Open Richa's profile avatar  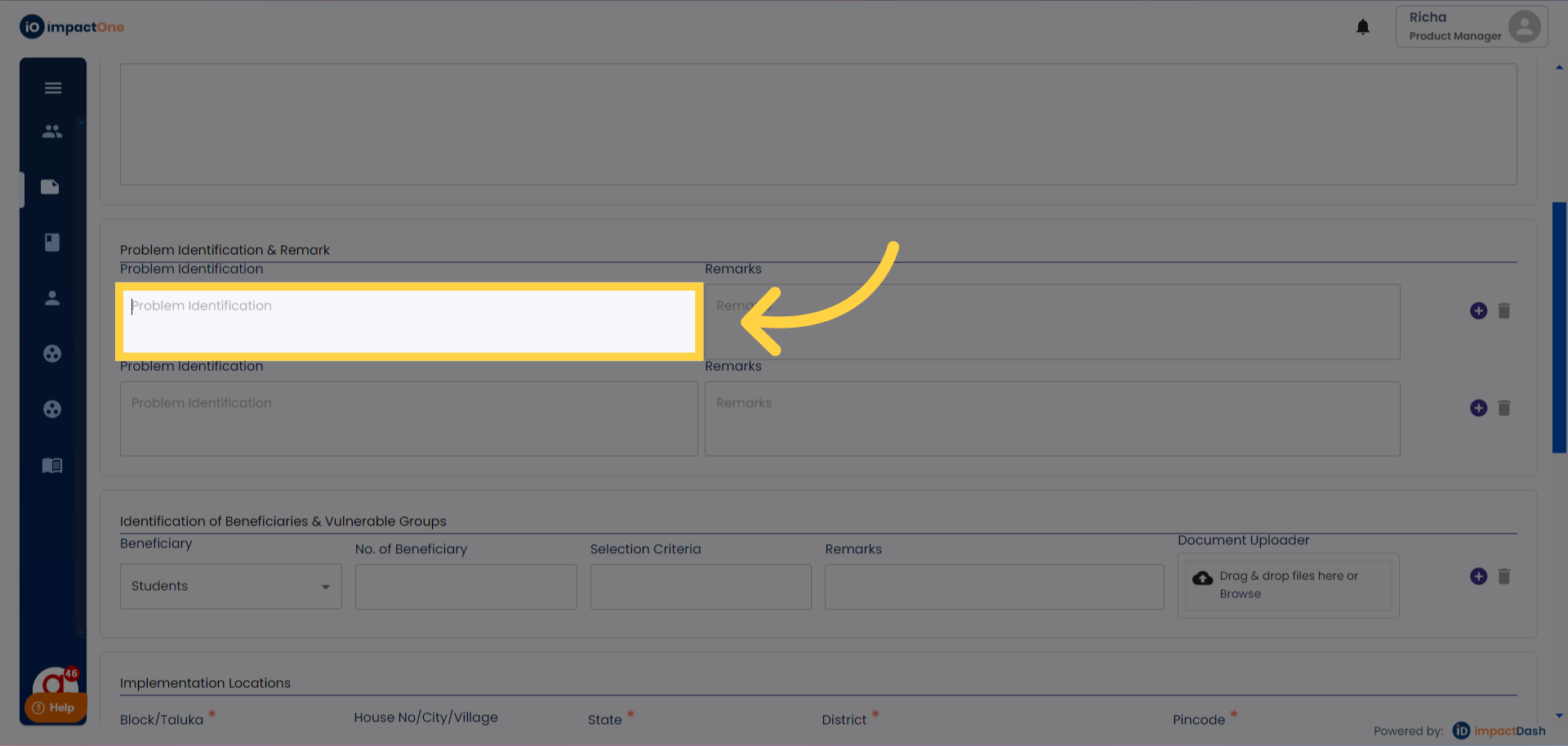pos(1524,26)
